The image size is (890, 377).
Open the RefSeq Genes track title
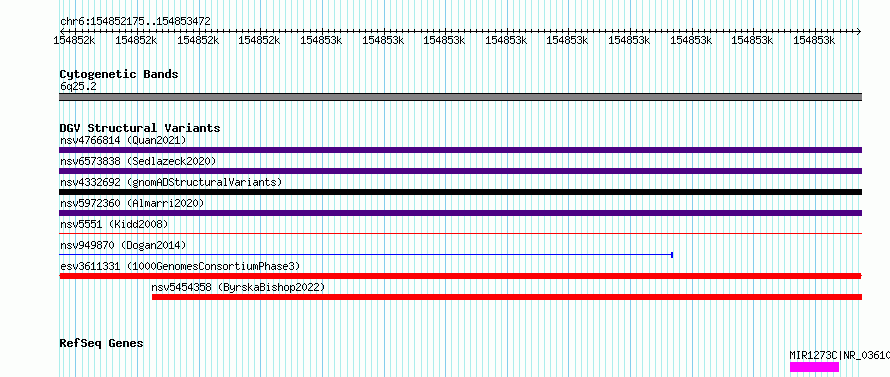click(x=102, y=344)
